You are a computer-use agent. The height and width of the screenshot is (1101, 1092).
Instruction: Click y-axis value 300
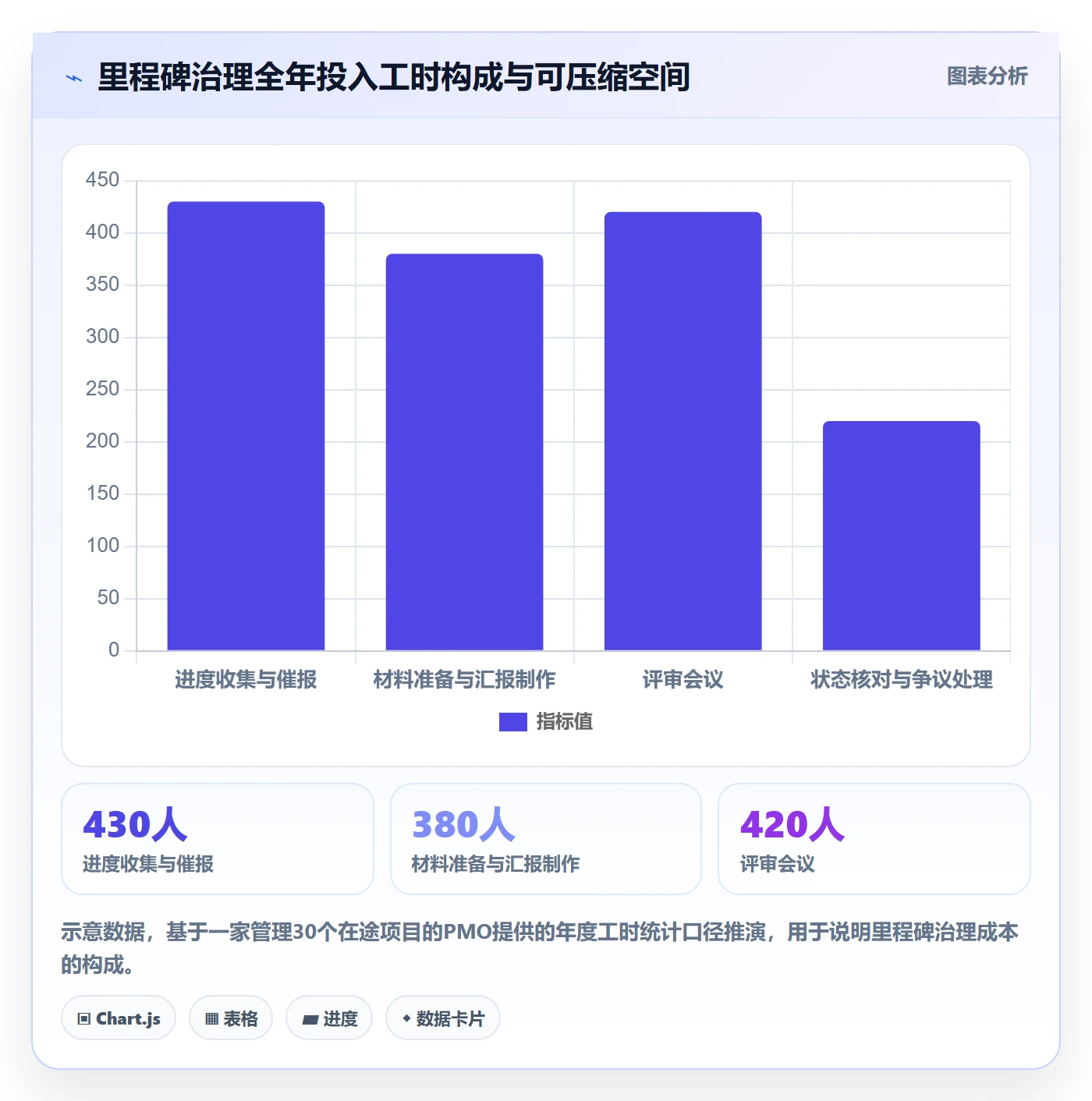click(102, 337)
